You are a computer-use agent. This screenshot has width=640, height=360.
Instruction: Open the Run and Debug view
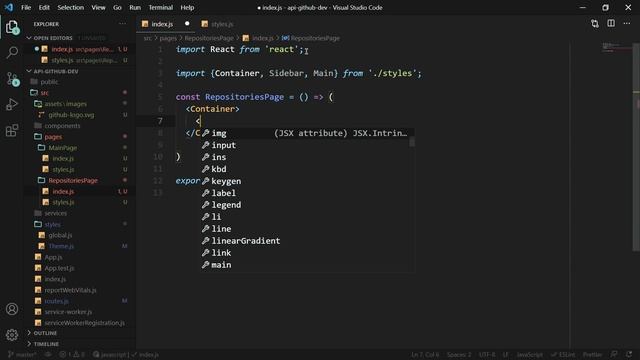click(12, 104)
